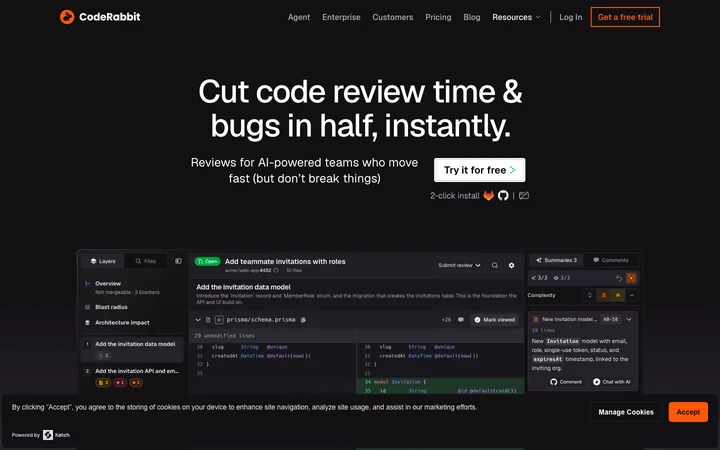This screenshot has height=450, width=720.
Task: Click the Log In link
Action: coord(570,17)
